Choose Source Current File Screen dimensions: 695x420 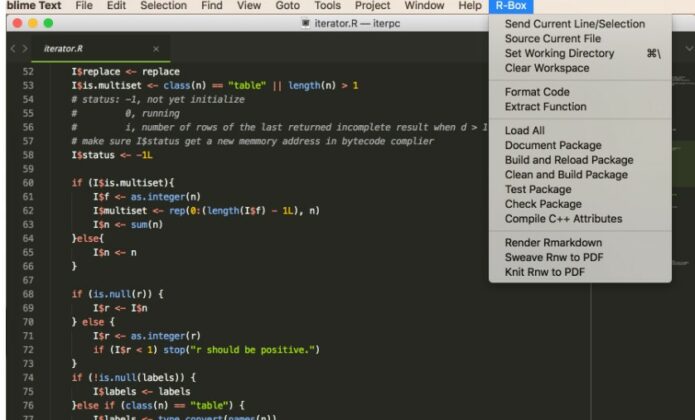tap(580, 39)
